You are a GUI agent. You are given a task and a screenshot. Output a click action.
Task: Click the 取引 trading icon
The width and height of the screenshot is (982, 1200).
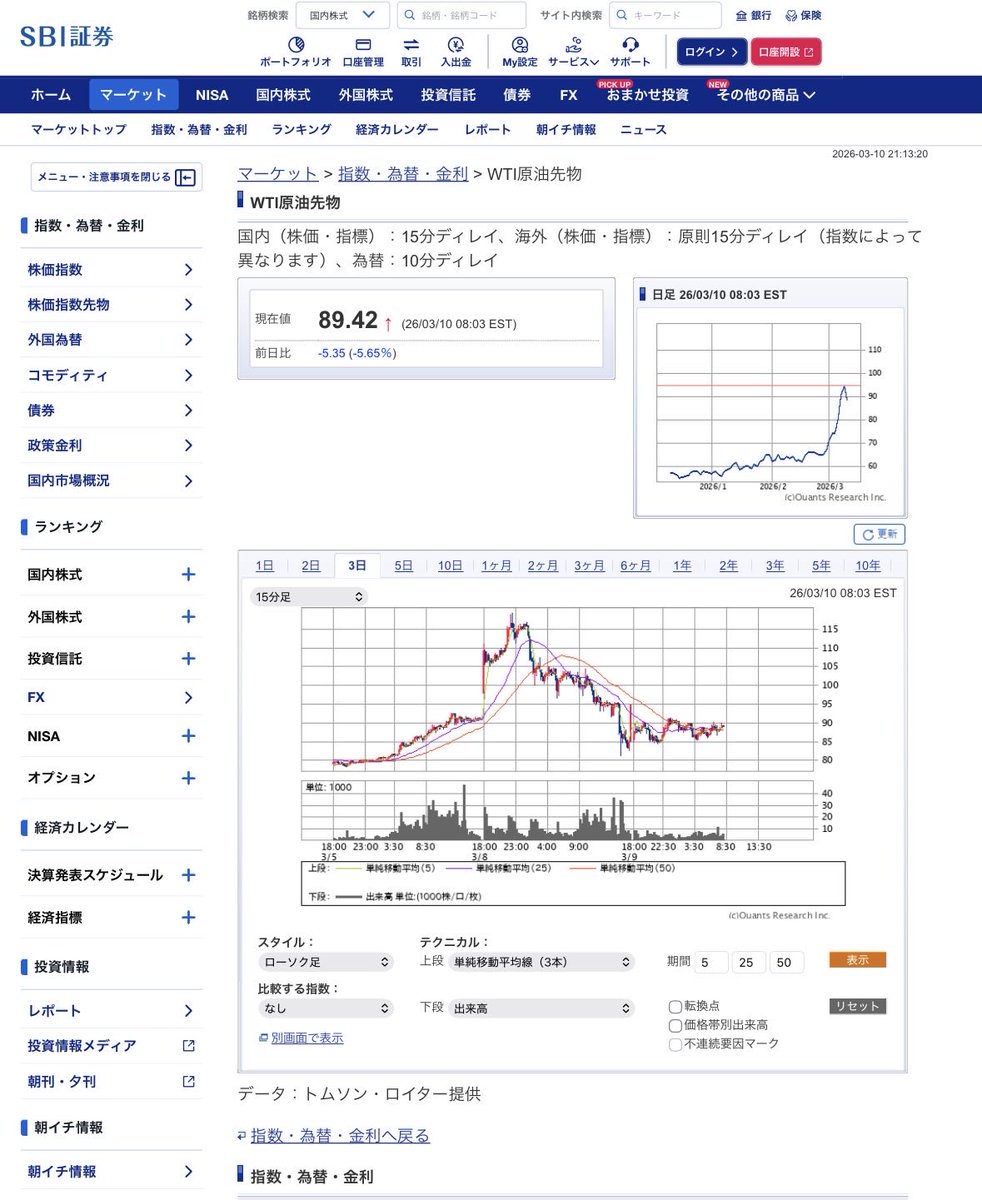pyautogui.click(x=412, y=49)
